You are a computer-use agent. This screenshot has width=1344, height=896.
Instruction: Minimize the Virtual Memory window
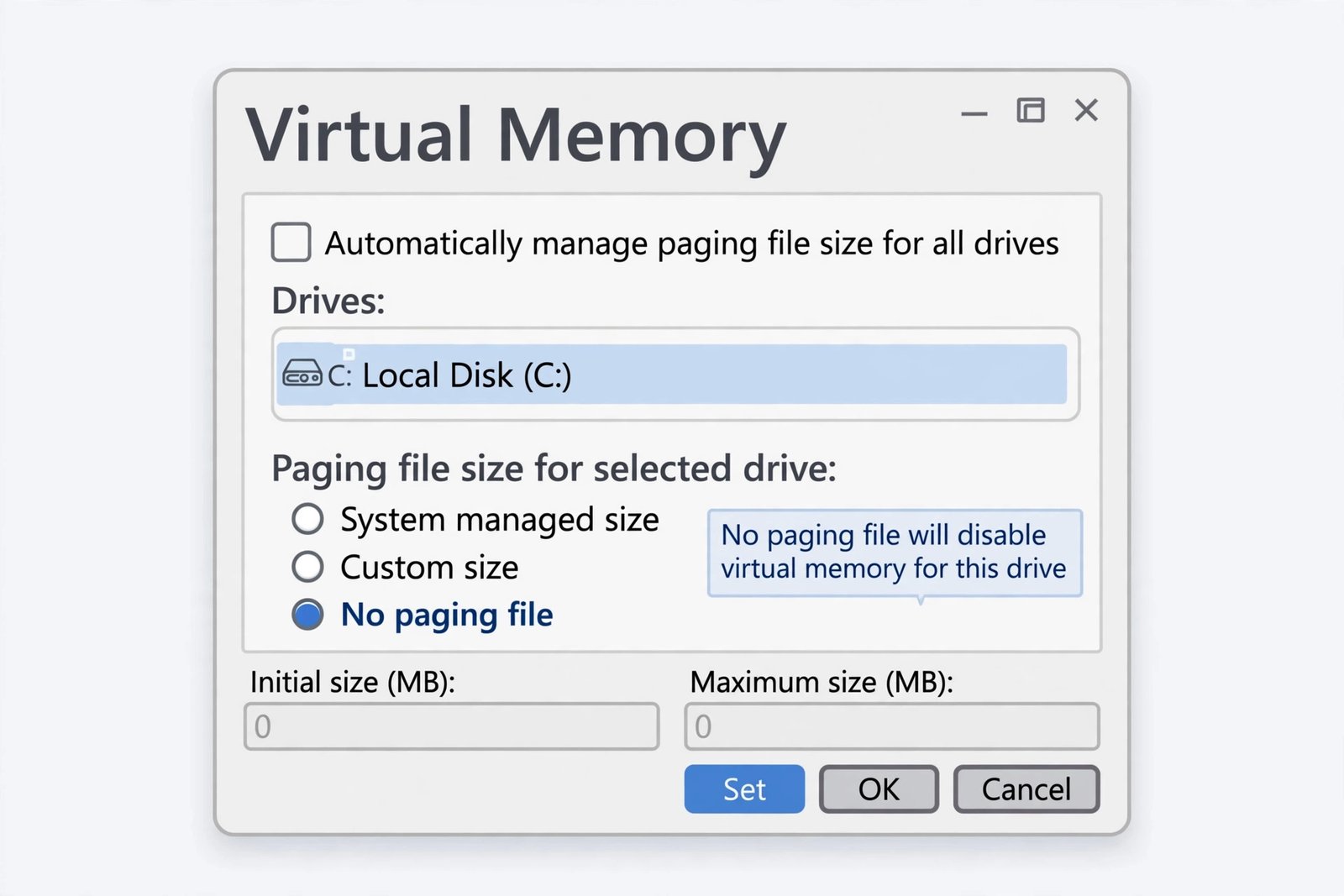point(974,113)
